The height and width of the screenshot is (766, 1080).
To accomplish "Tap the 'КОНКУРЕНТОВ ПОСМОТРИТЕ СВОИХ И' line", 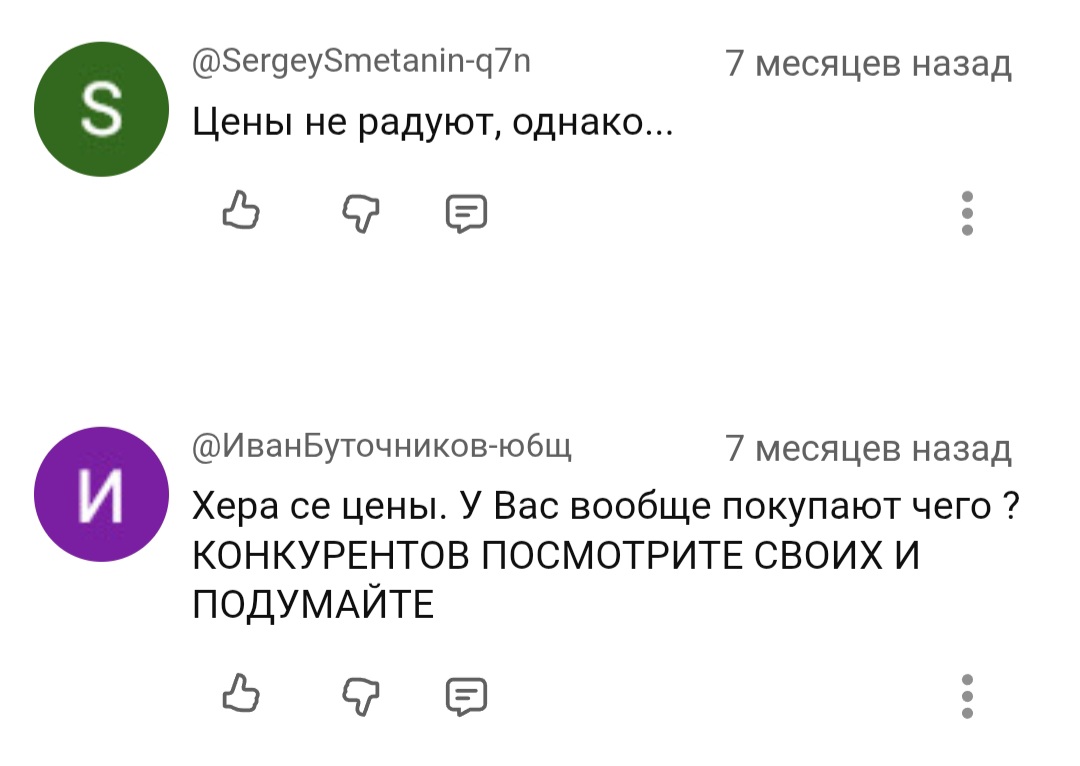I will coord(556,557).
